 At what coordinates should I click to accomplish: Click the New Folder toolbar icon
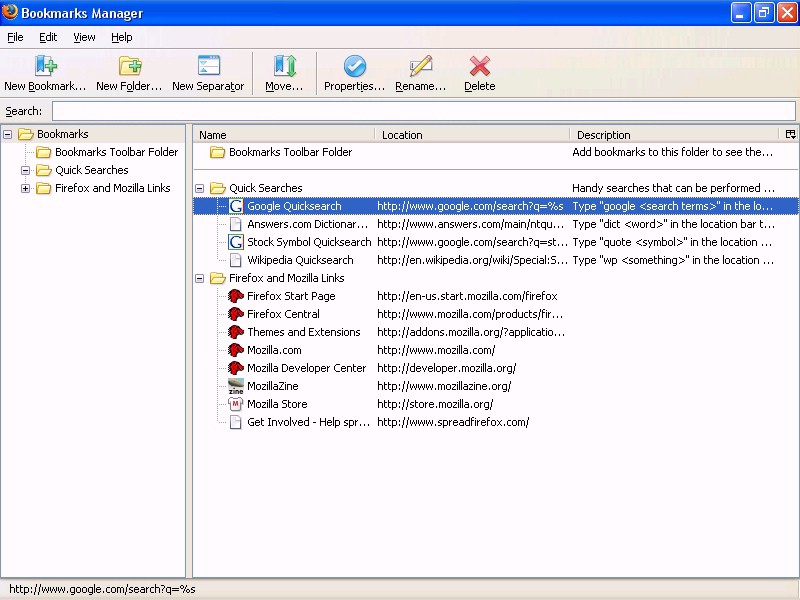(130, 66)
